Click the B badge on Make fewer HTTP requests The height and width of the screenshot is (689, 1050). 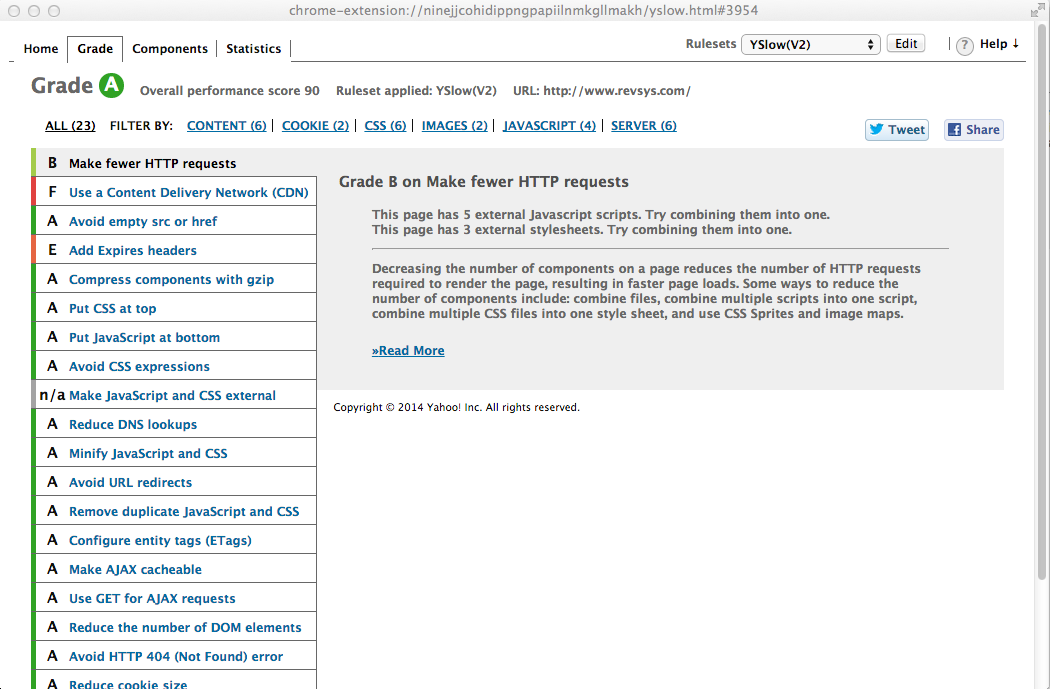52,162
